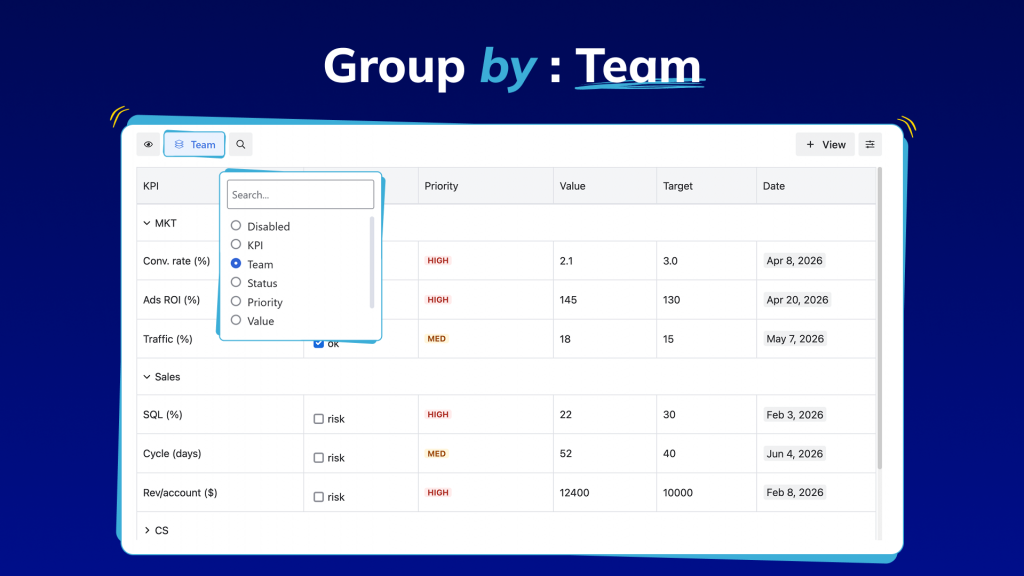The height and width of the screenshot is (576, 1024).
Task: Click the eye visibility icon in toolbar
Action: 149,145
